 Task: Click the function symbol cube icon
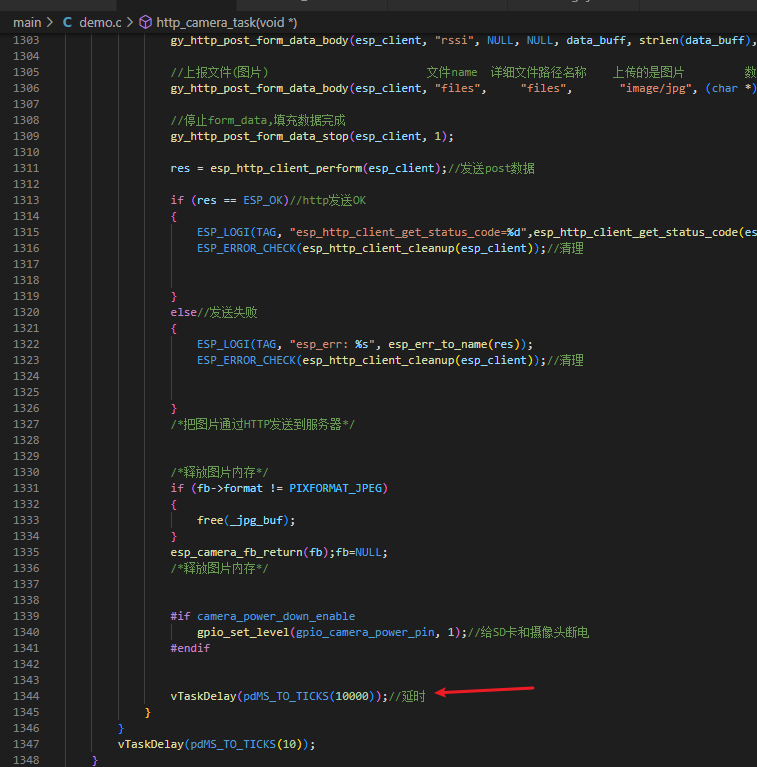[x=145, y=23]
